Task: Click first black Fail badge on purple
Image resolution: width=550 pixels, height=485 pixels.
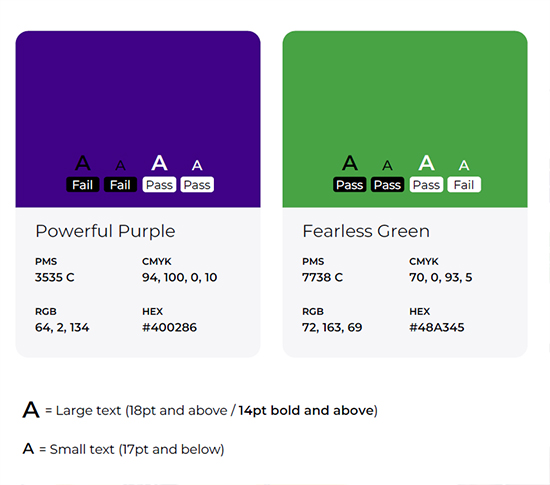Action: point(83,184)
